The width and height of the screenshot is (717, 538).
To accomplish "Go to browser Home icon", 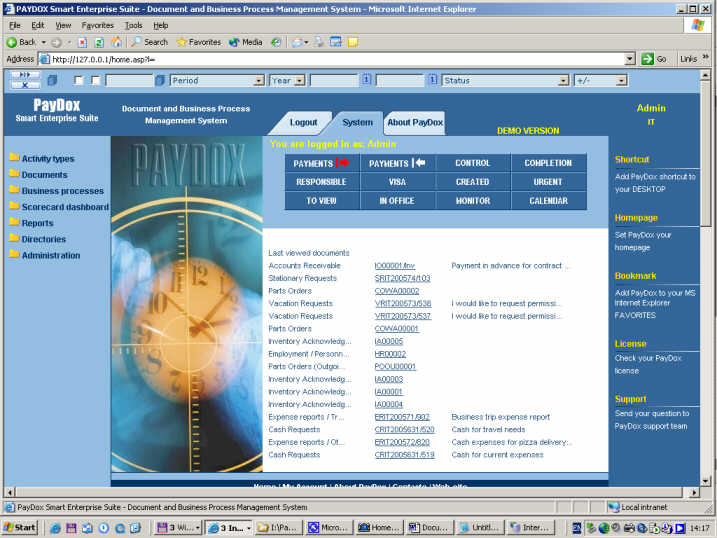I will (117, 43).
